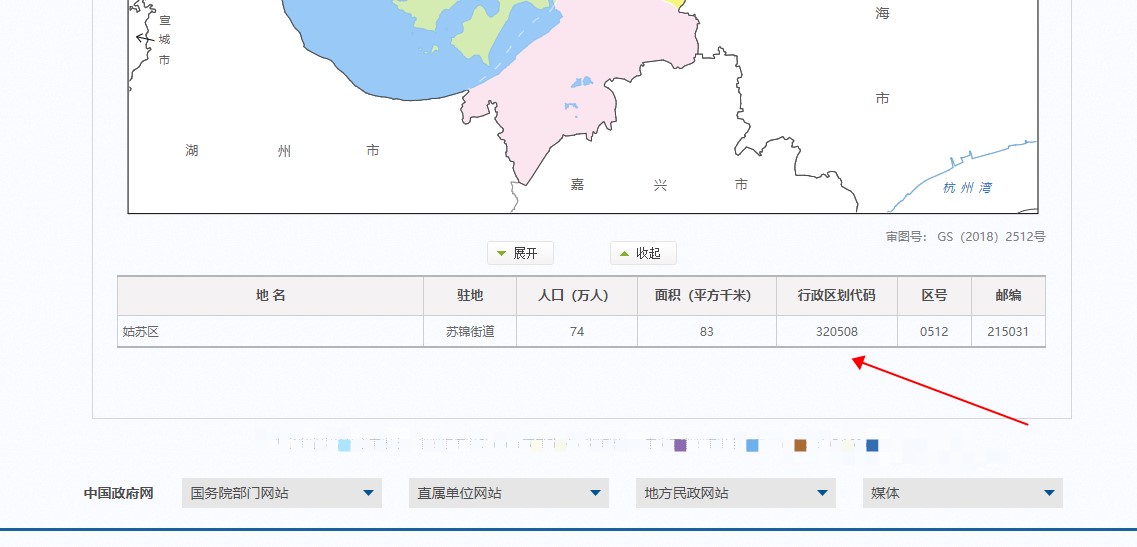Click the 苏锦街道 cell in table

[470, 332]
